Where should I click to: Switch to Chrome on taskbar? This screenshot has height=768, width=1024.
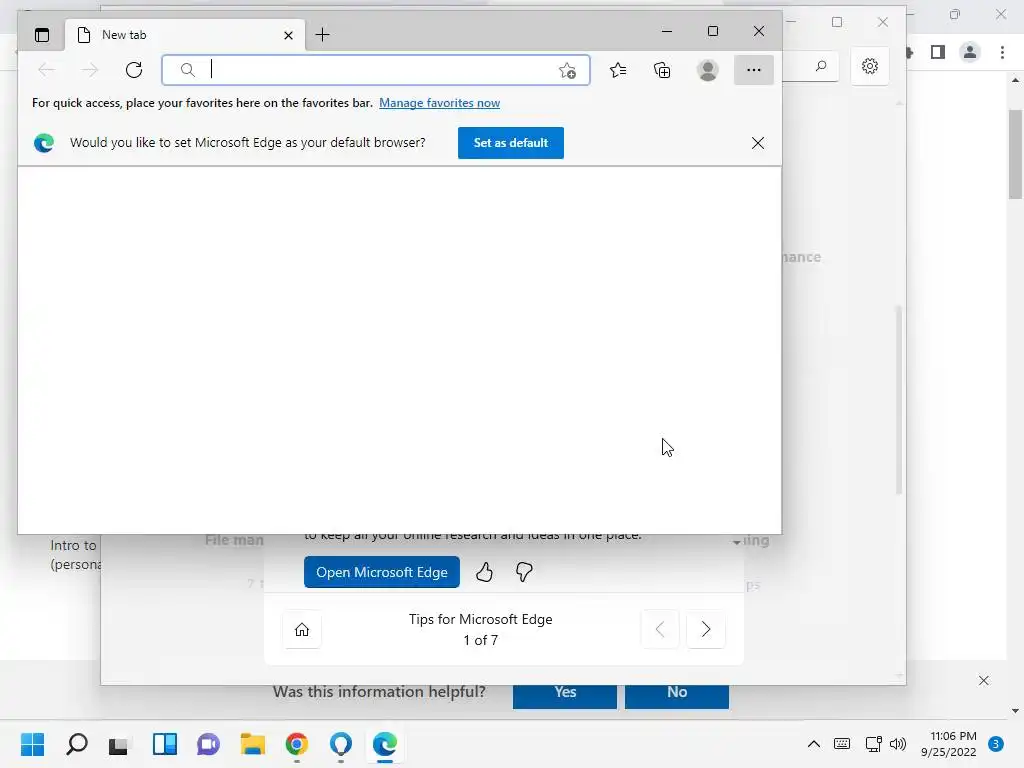(x=296, y=744)
